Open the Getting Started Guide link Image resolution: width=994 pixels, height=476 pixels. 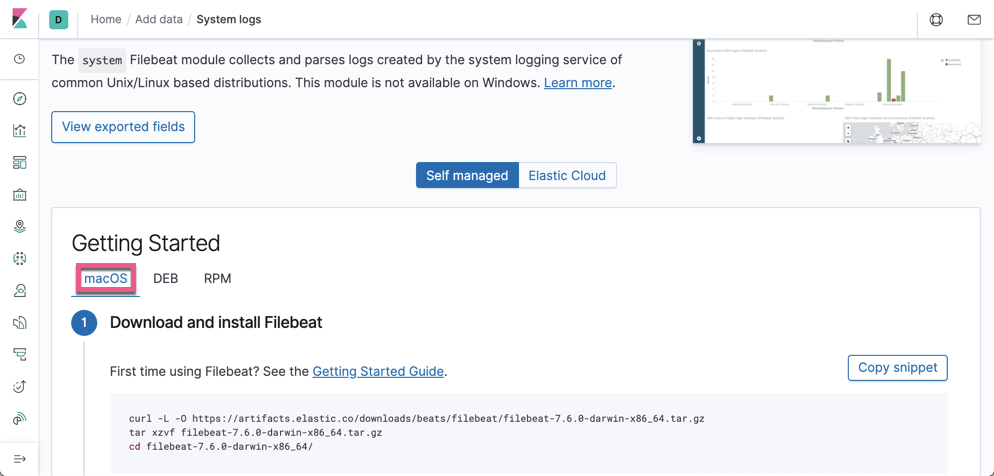tap(378, 371)
